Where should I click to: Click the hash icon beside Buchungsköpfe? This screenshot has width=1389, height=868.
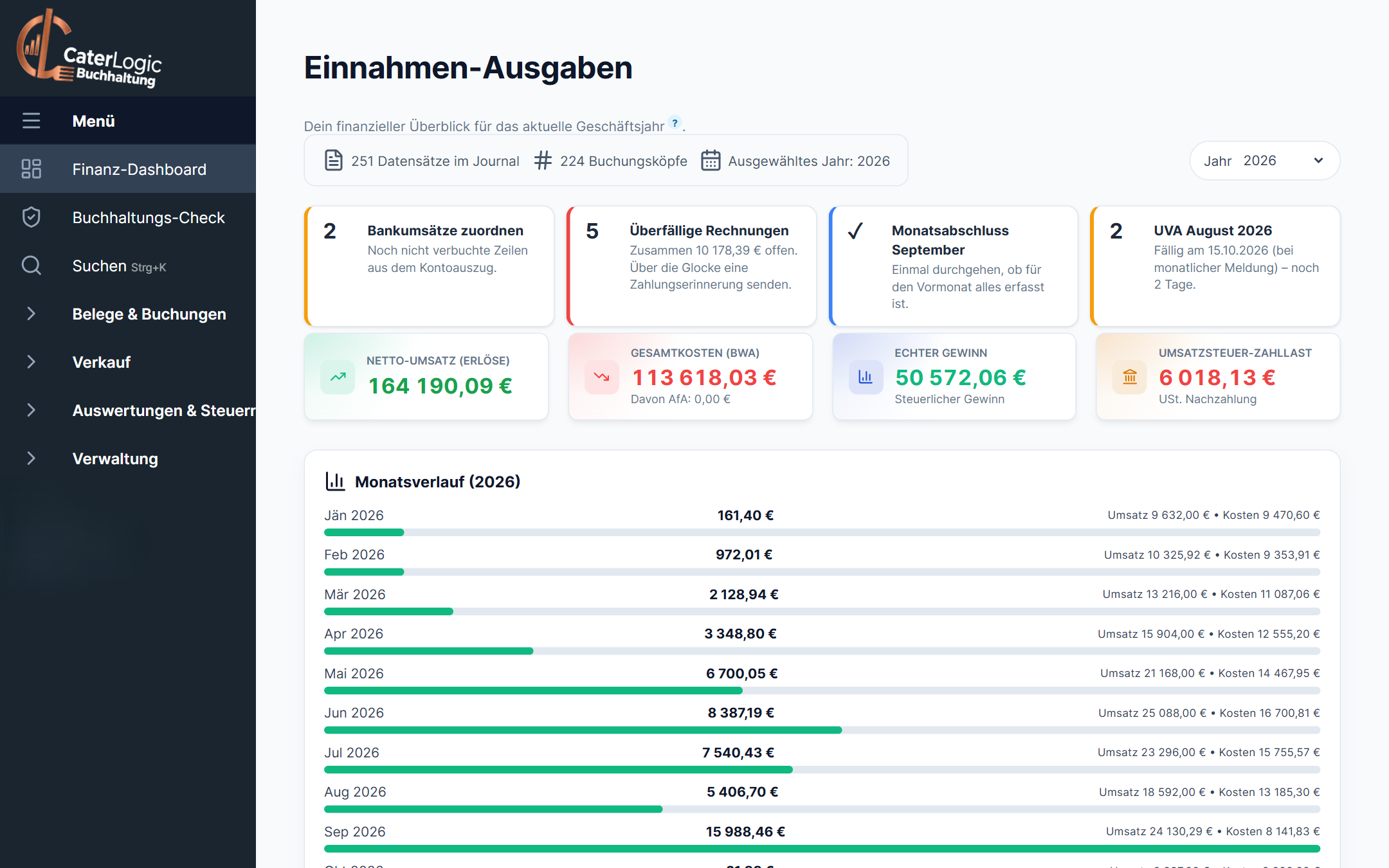click(x=543, y=161)
